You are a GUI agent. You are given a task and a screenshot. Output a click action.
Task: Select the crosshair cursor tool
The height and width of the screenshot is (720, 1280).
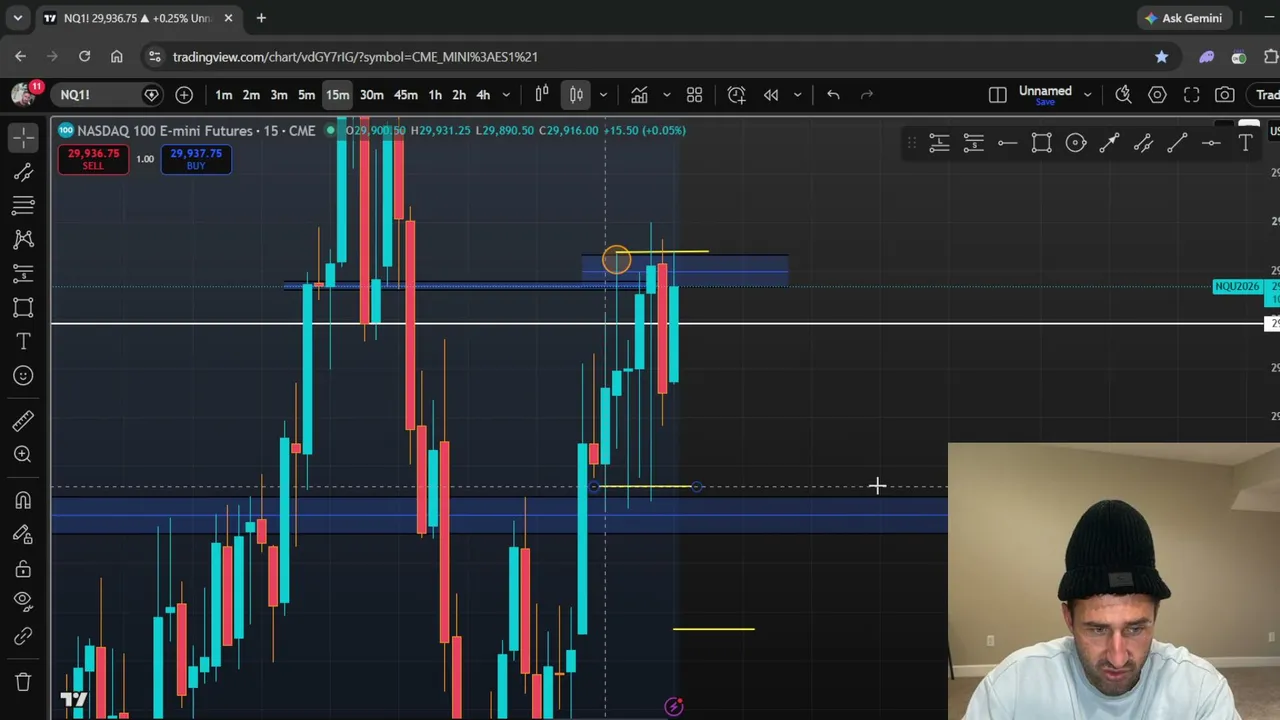(x=23, y=137)
